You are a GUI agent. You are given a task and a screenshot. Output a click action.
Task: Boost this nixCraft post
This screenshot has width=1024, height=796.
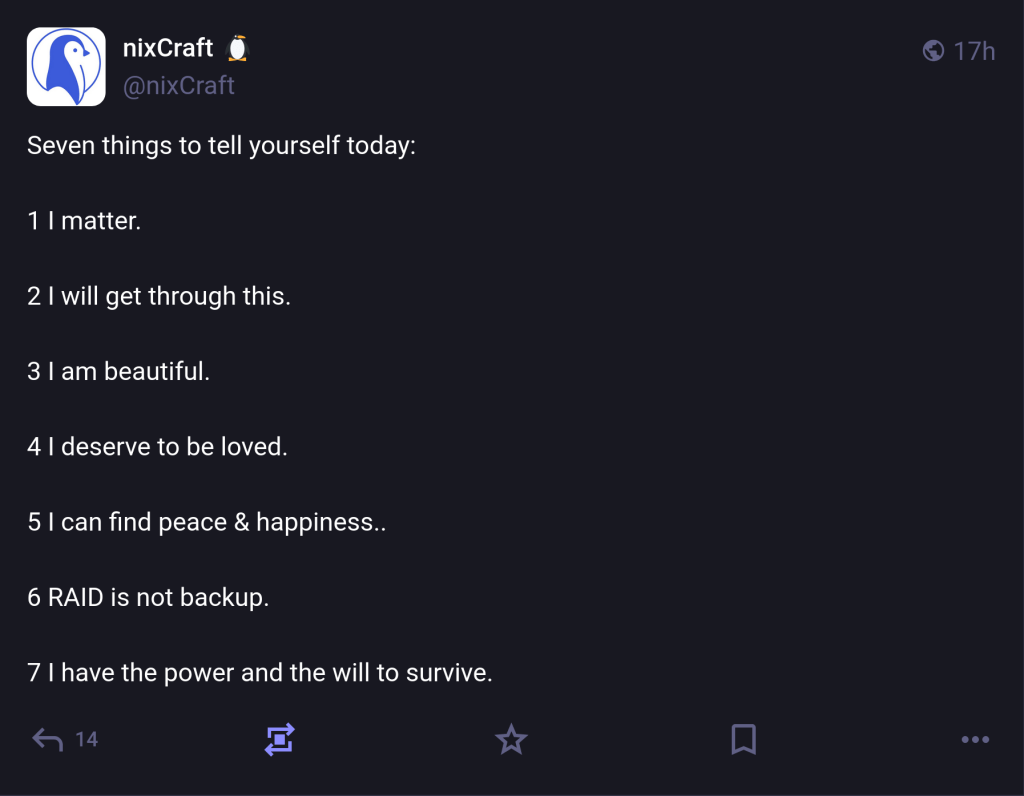[x=279, y=740]
